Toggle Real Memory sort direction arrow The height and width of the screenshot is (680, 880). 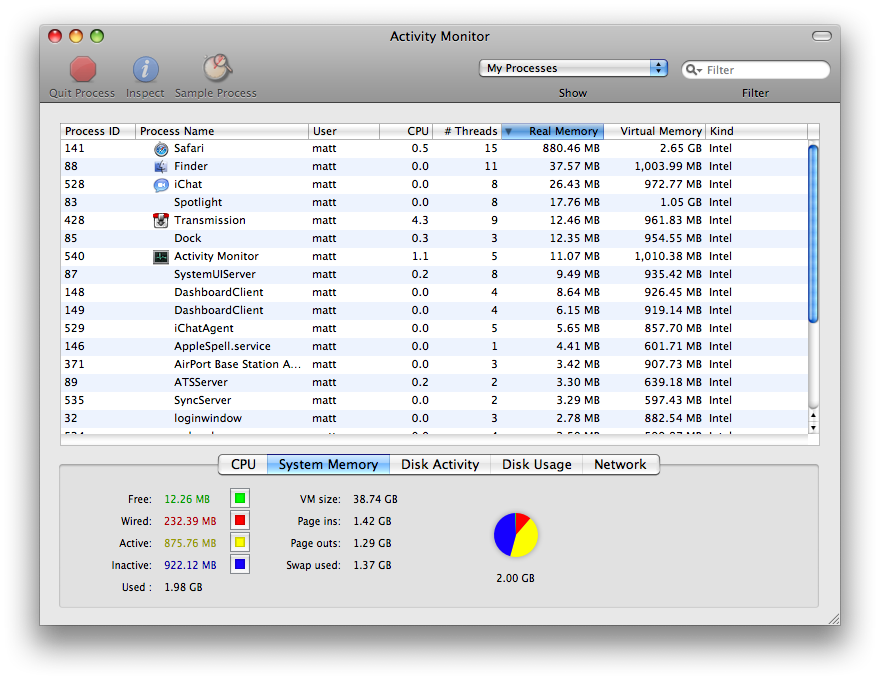508,131
